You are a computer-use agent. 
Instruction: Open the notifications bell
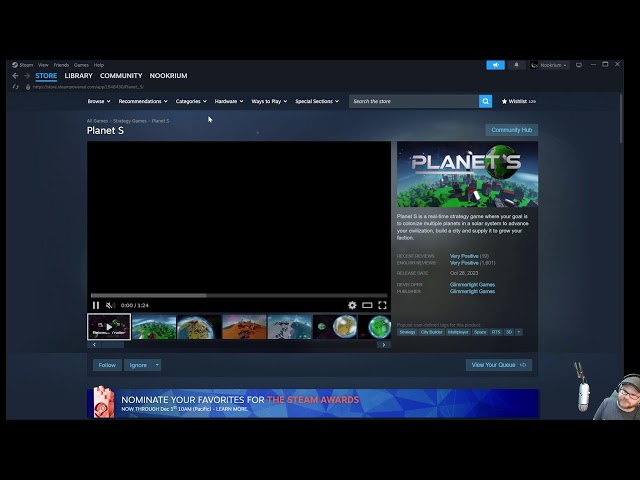point(516,65)
